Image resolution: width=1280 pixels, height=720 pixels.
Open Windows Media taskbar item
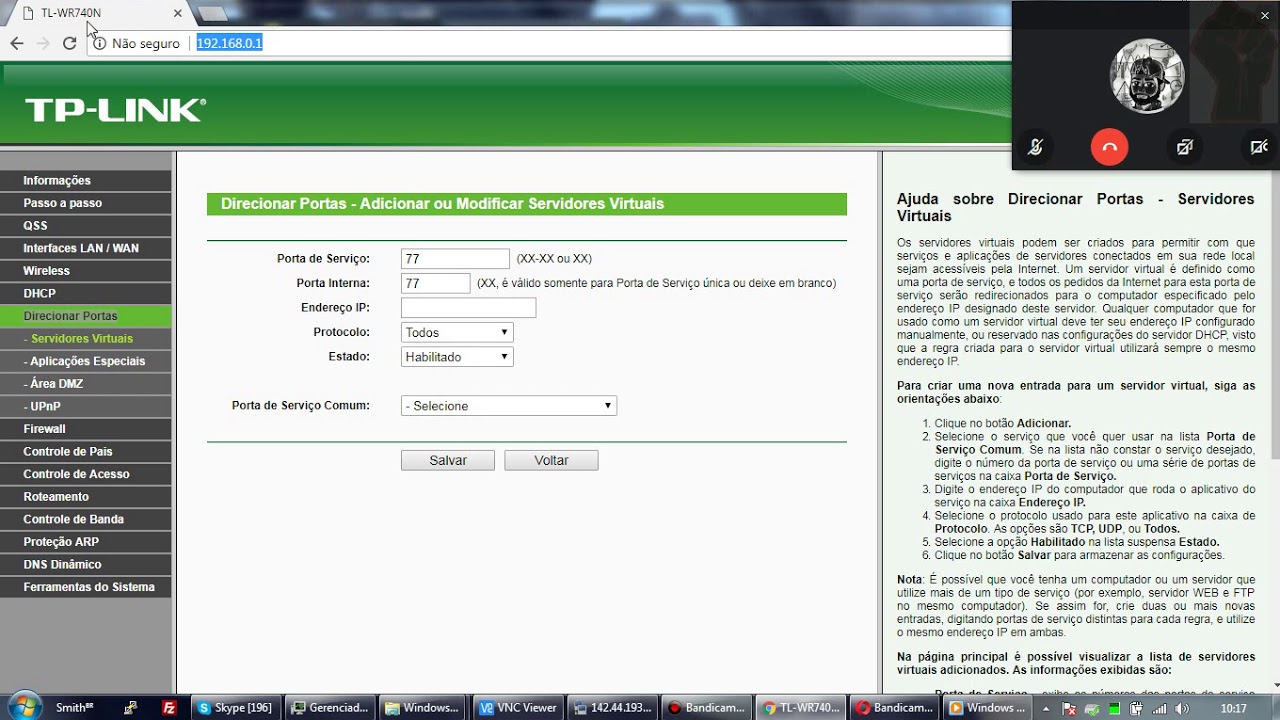click(x=988, y=707)
